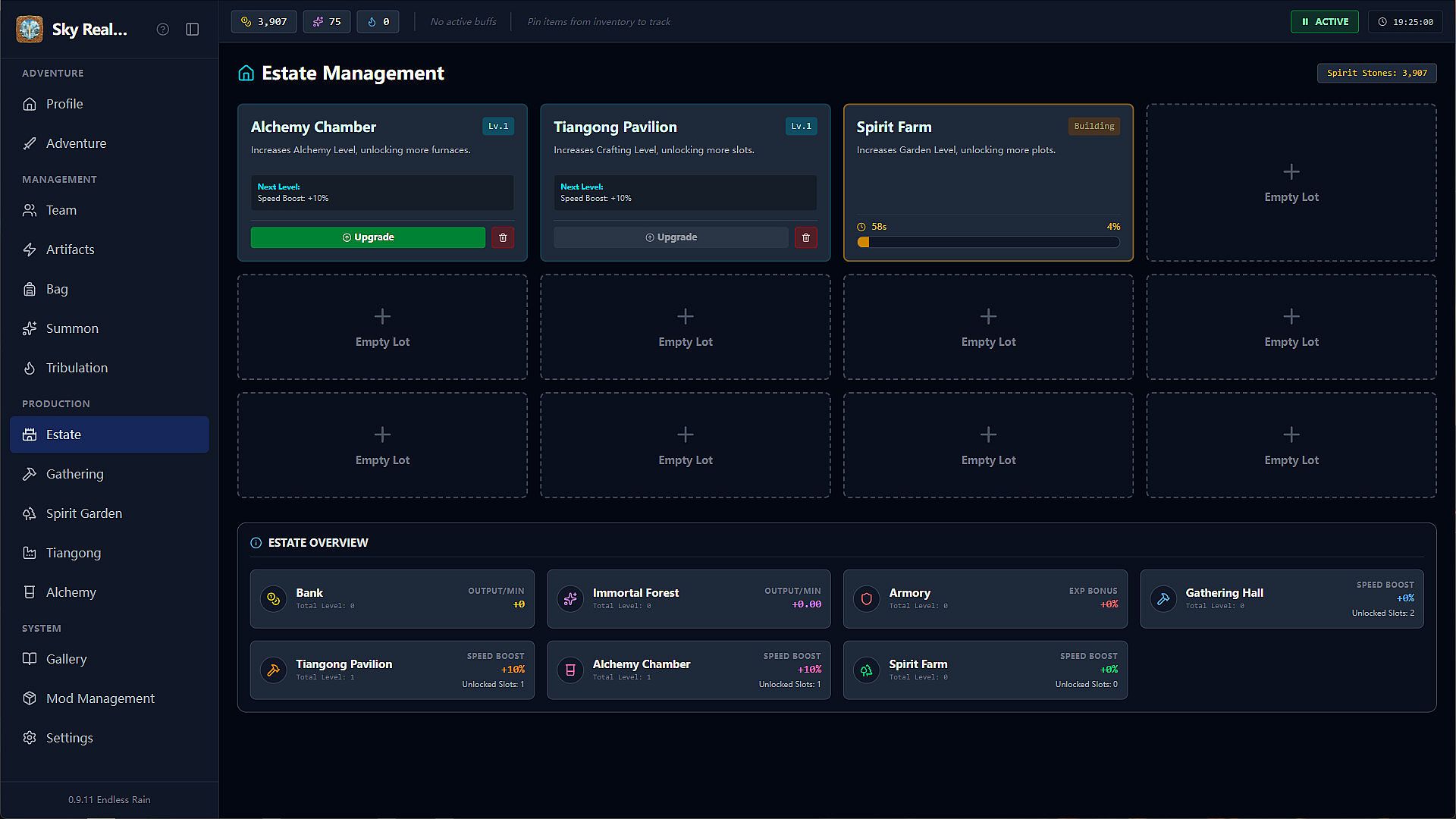Upgrade the Alchemy Chamber
The height and width of the screenshot is (819, 1456).
click(x=368, y=237)
